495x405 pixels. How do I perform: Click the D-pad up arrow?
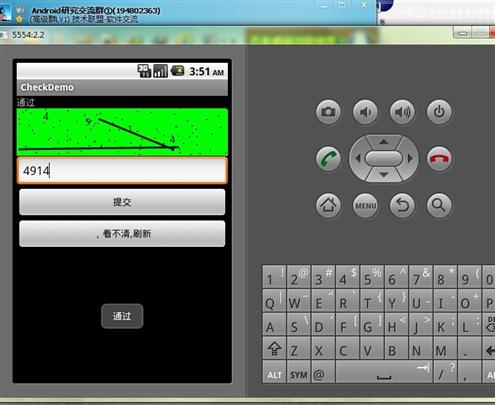(384, 142)
